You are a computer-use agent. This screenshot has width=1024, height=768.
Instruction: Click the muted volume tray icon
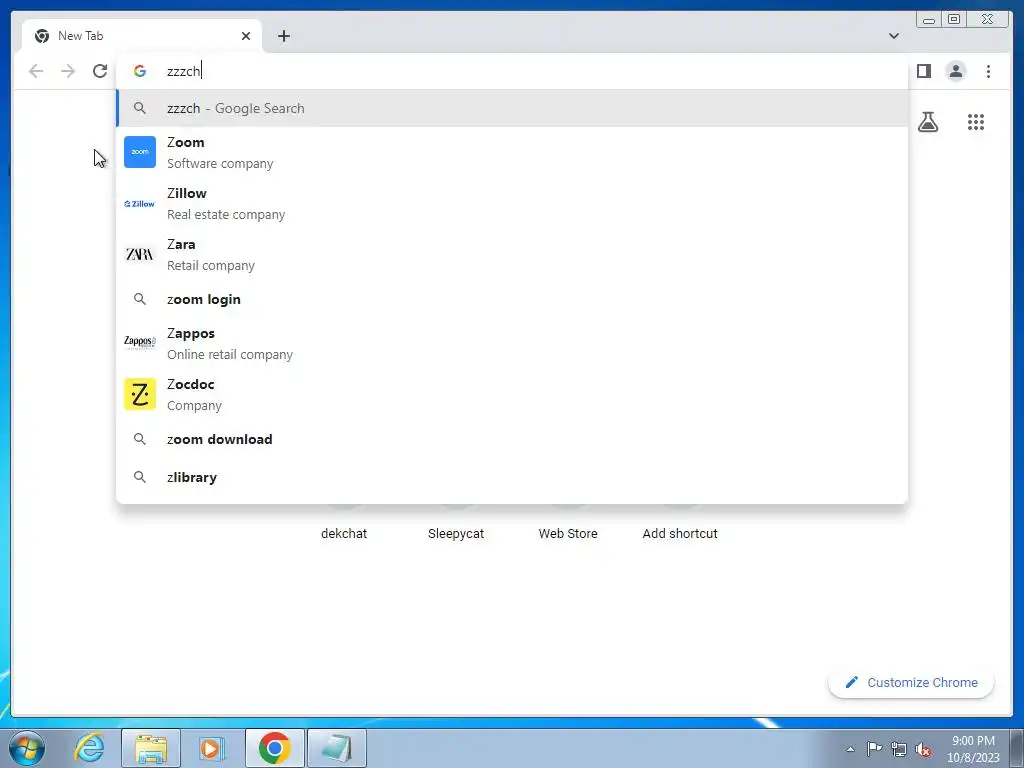(x=923, y=749)
